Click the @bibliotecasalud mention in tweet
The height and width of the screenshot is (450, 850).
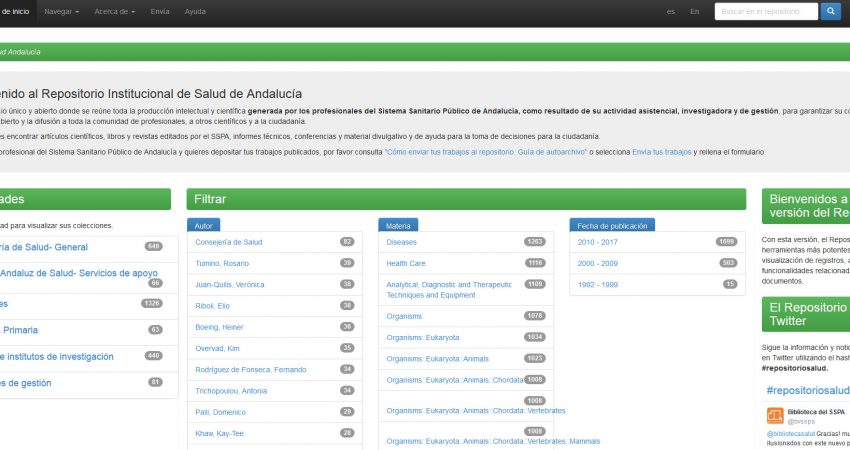(x=791, y=434)
